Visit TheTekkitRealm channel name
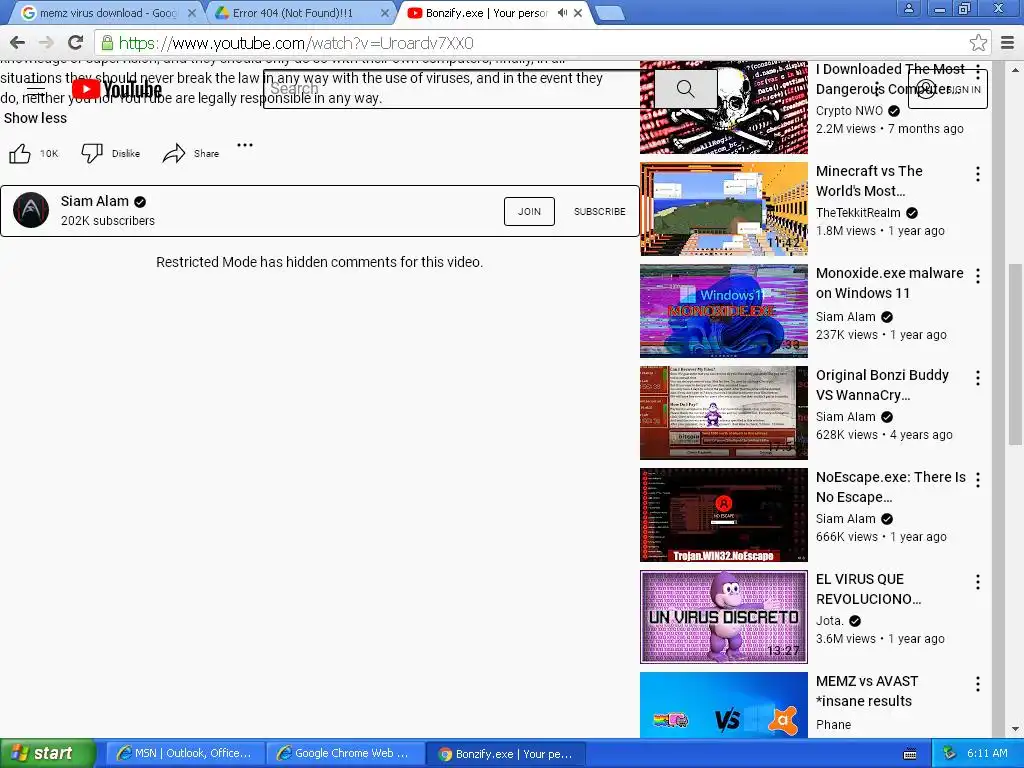The height and width of the screenshot is (768, 1024). click(x=858, y=213)
